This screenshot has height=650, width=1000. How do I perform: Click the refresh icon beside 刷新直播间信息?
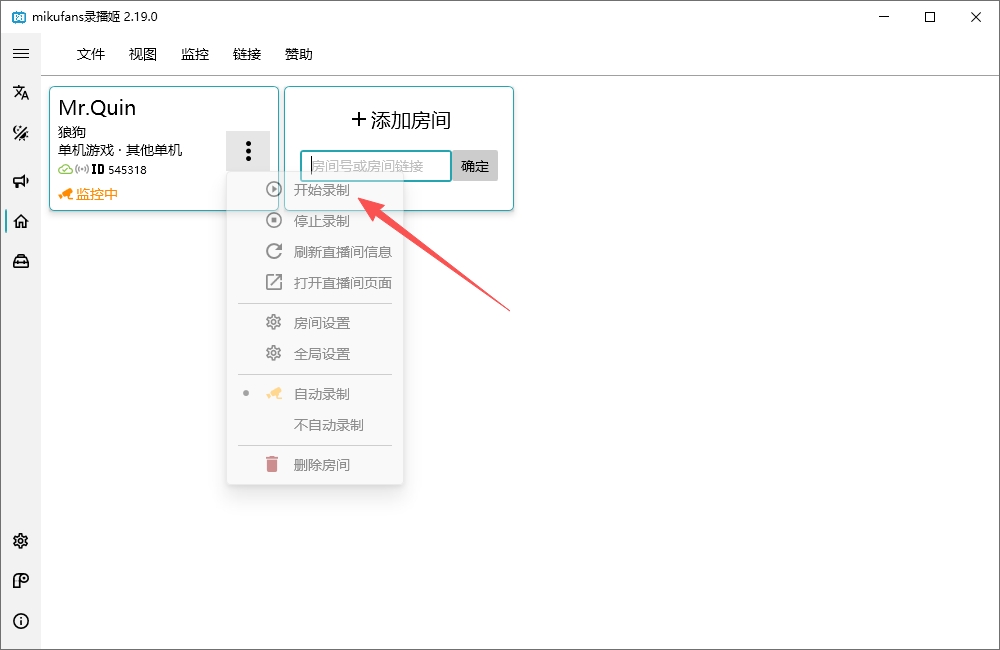(x=274, y=251)
